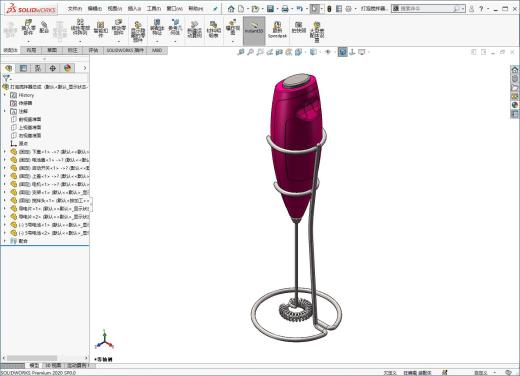Open the Tools menu
This screenshot has height=376, width=520.
[154, 9]
